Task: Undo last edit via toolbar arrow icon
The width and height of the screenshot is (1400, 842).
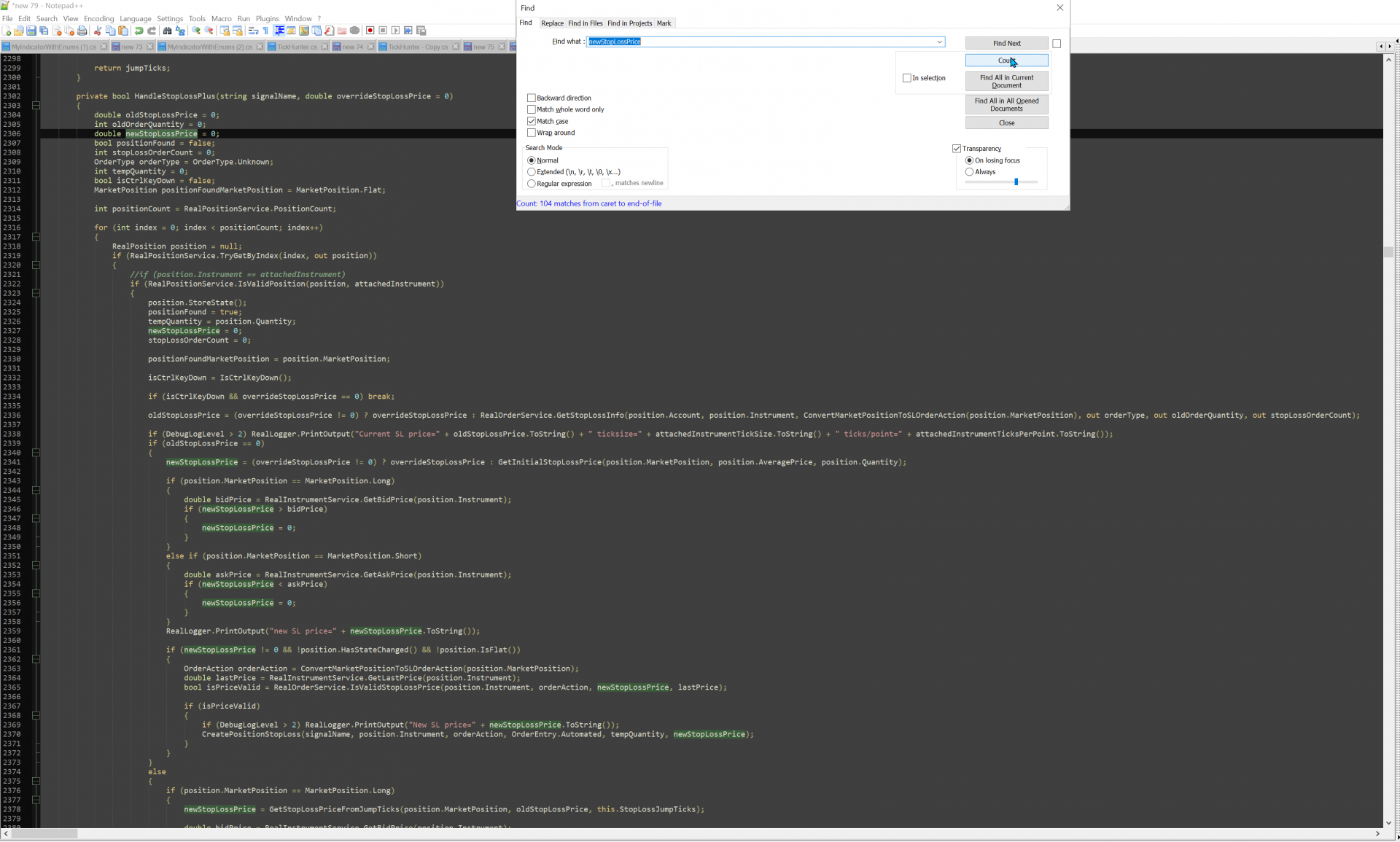Action: tap(139, 31)
